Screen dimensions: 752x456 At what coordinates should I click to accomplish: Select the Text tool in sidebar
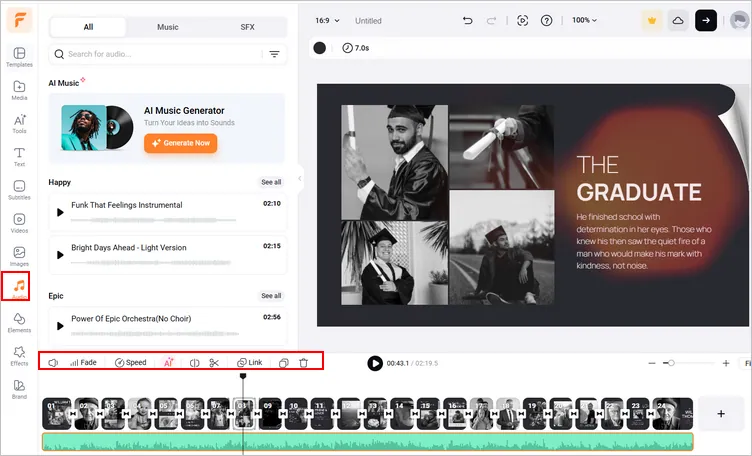pos(19,156)
